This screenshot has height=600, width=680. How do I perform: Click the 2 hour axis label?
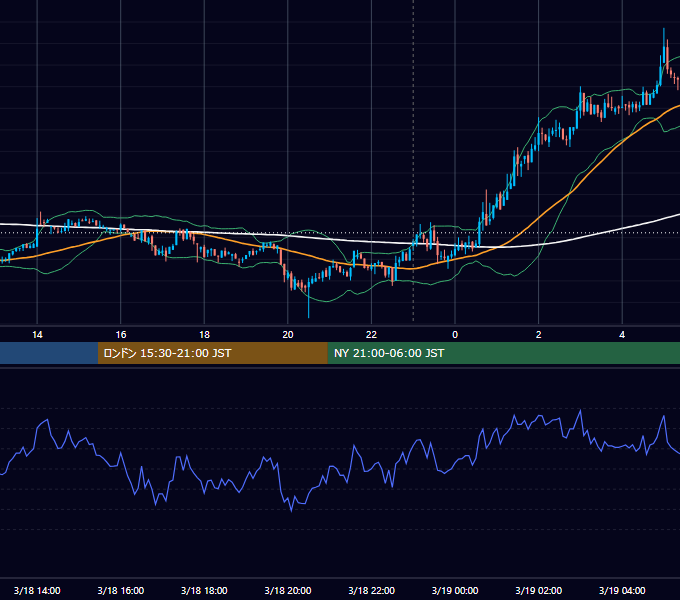[x=539, y=335]
